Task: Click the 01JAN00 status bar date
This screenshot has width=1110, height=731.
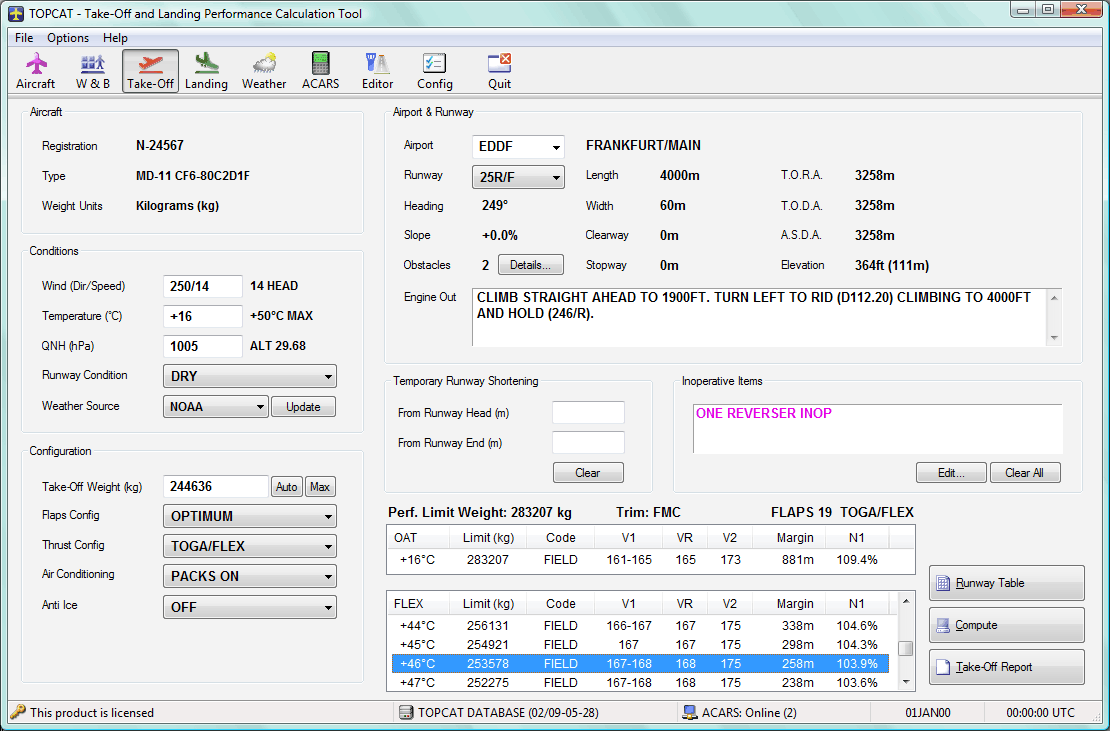Action: pyautogui.click(x=928, y=713)
